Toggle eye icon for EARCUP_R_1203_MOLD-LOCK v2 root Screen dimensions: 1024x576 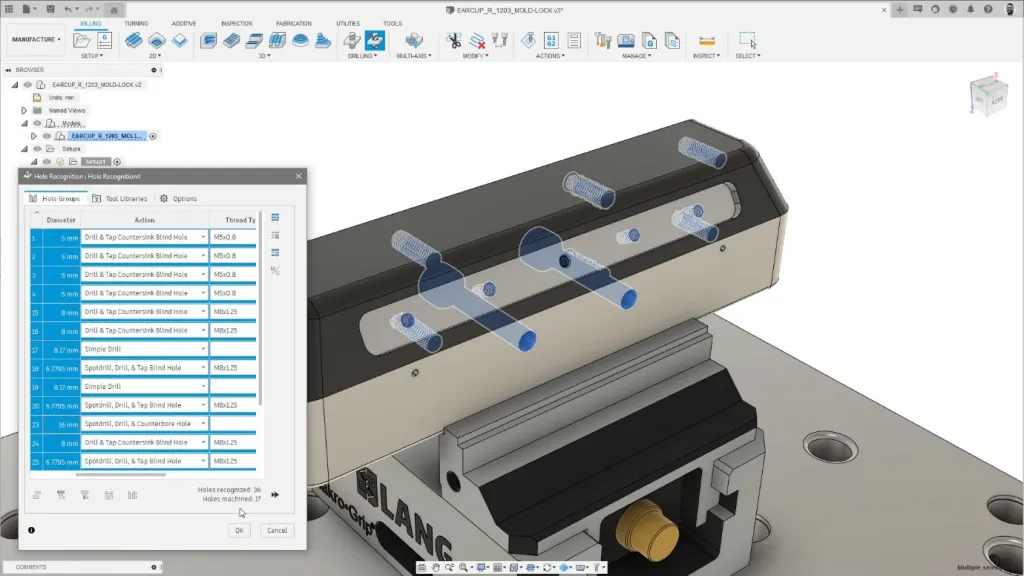(x=28, y=85)
